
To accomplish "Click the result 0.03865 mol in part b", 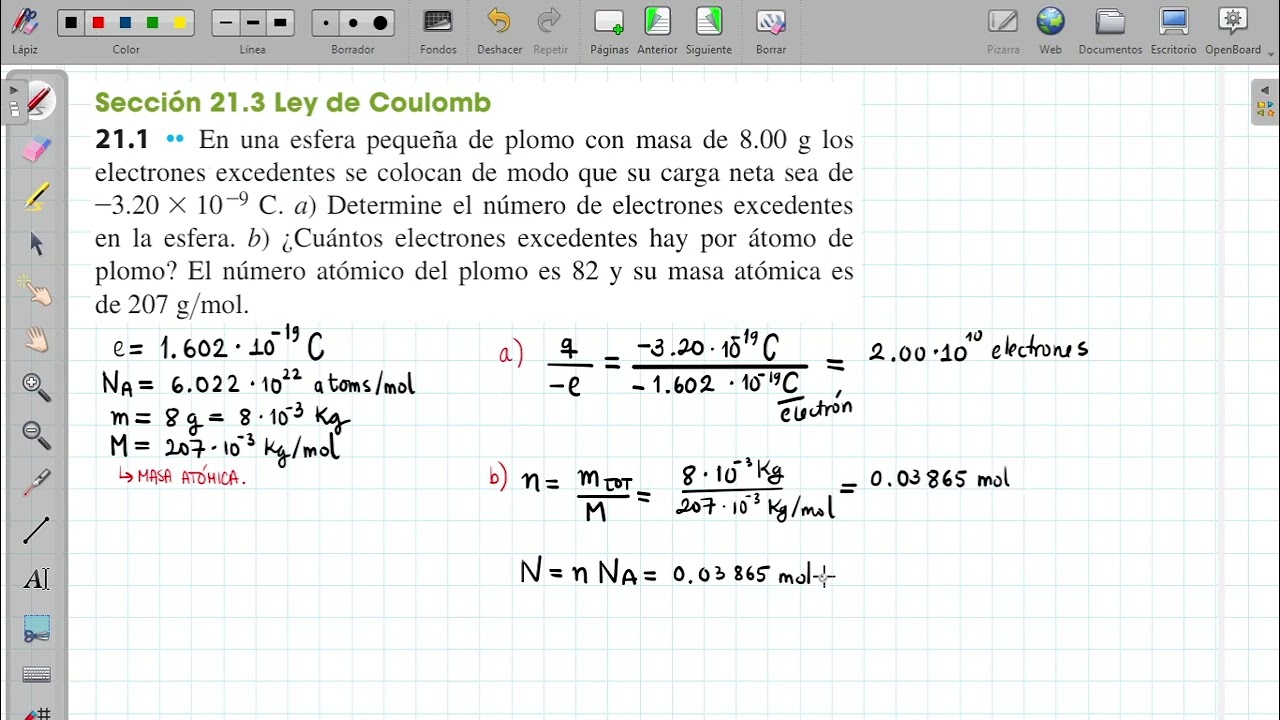I will (x=939, y=480).
